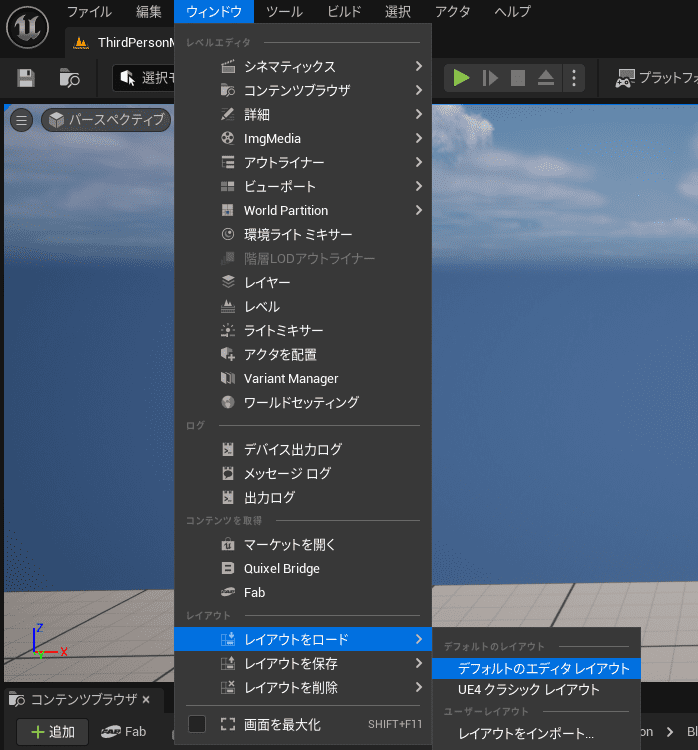Click the eject icon
The height and width of the screenshot is (750, 698).
coord(545,78)
